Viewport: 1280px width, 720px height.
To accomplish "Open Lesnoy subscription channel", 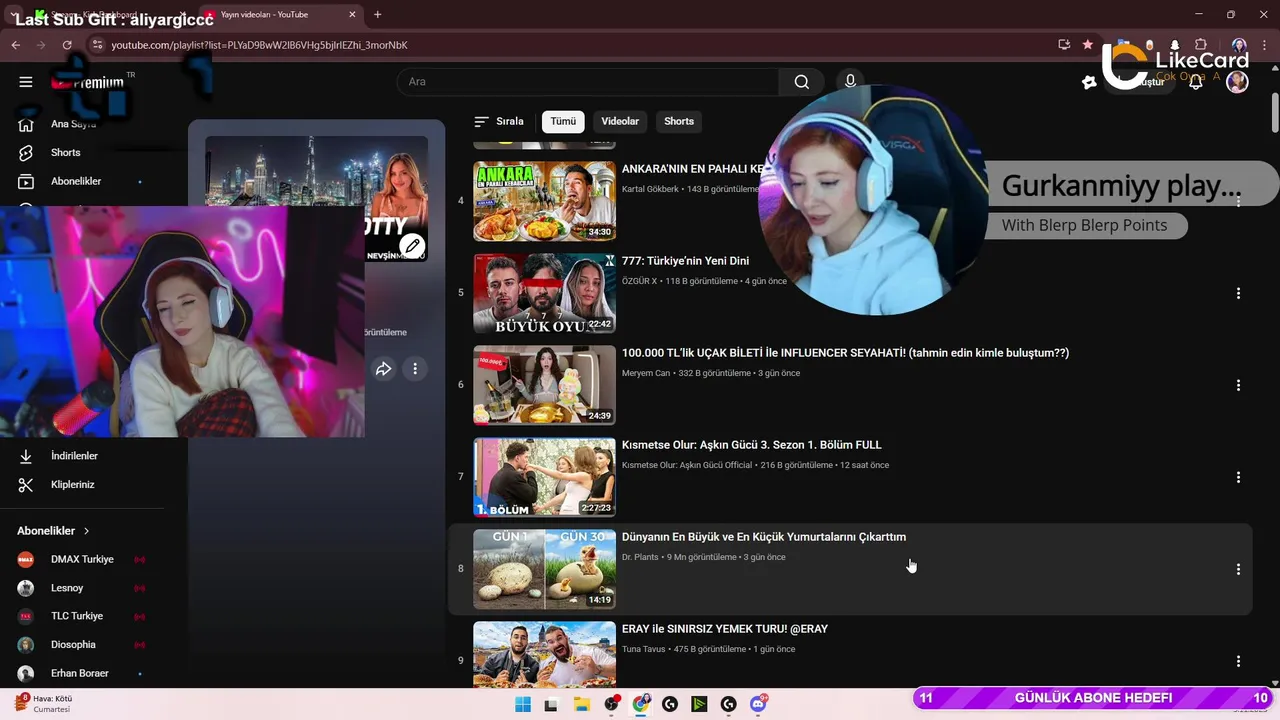I will [67, 588].
